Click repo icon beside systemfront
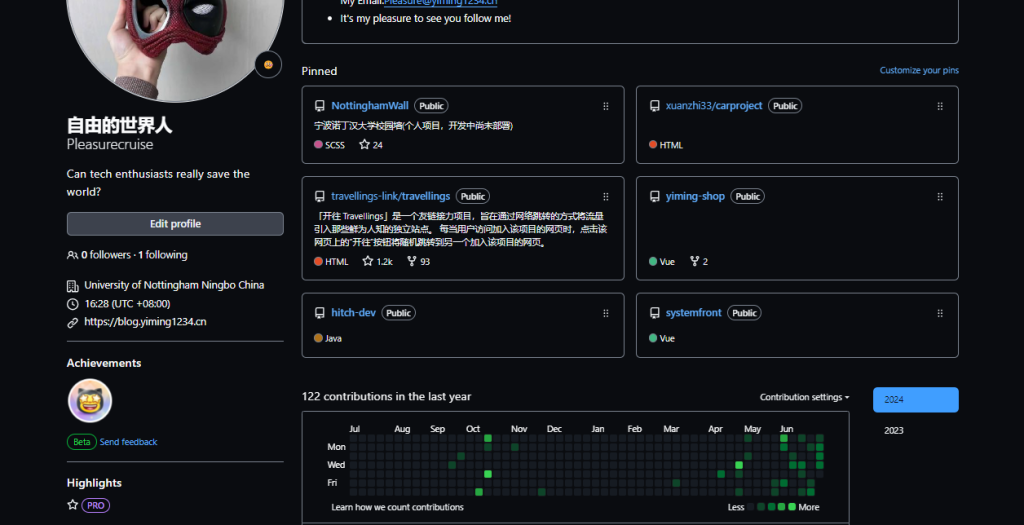The image size is (1024, 525). pos(654,313)
